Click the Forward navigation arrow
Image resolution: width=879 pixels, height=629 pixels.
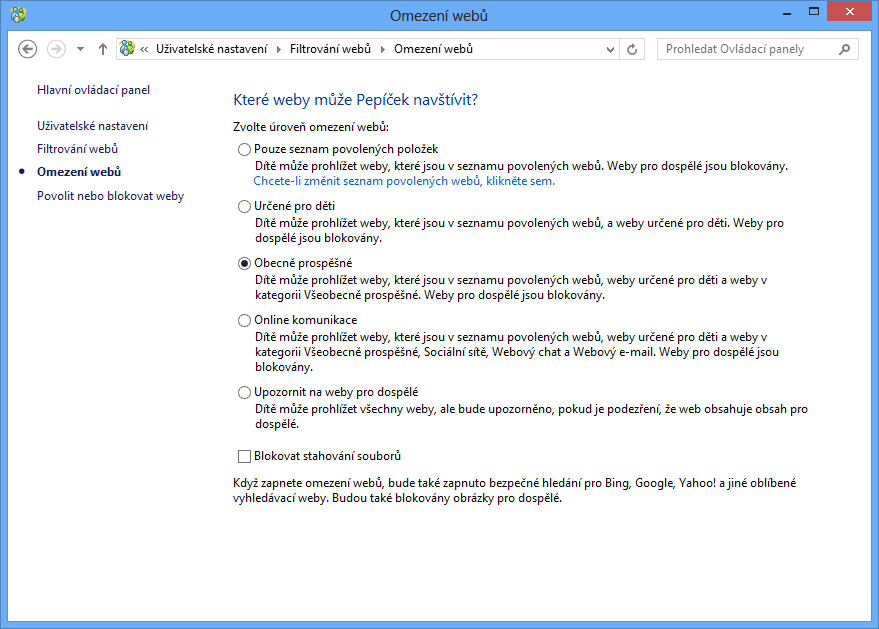[56, 49]
